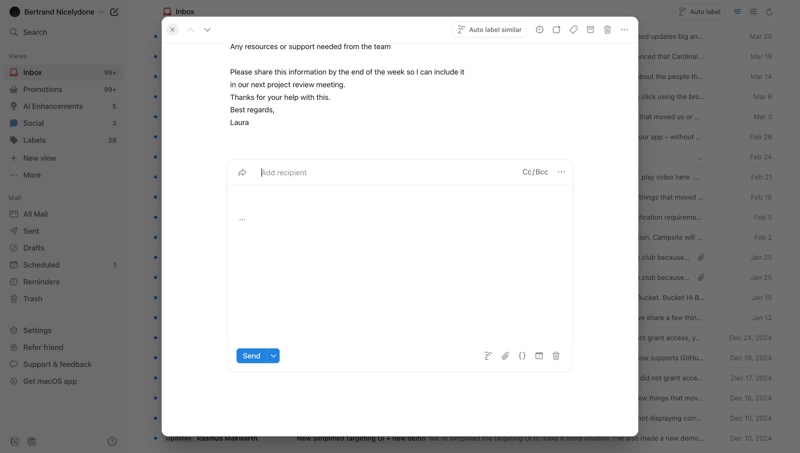Focus the Add recipient field
The height and width of the screenshot is (453, 800).
[x=388, y=172]
